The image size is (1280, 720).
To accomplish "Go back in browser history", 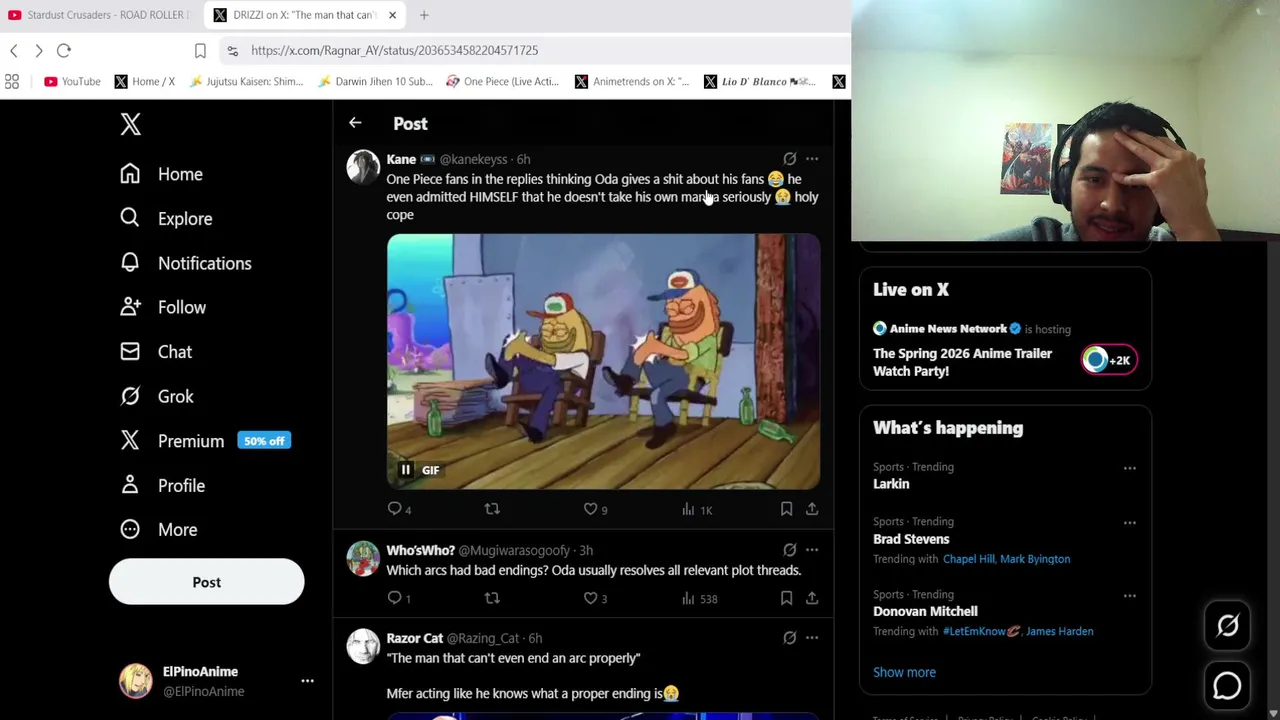I will pos(14,50).
